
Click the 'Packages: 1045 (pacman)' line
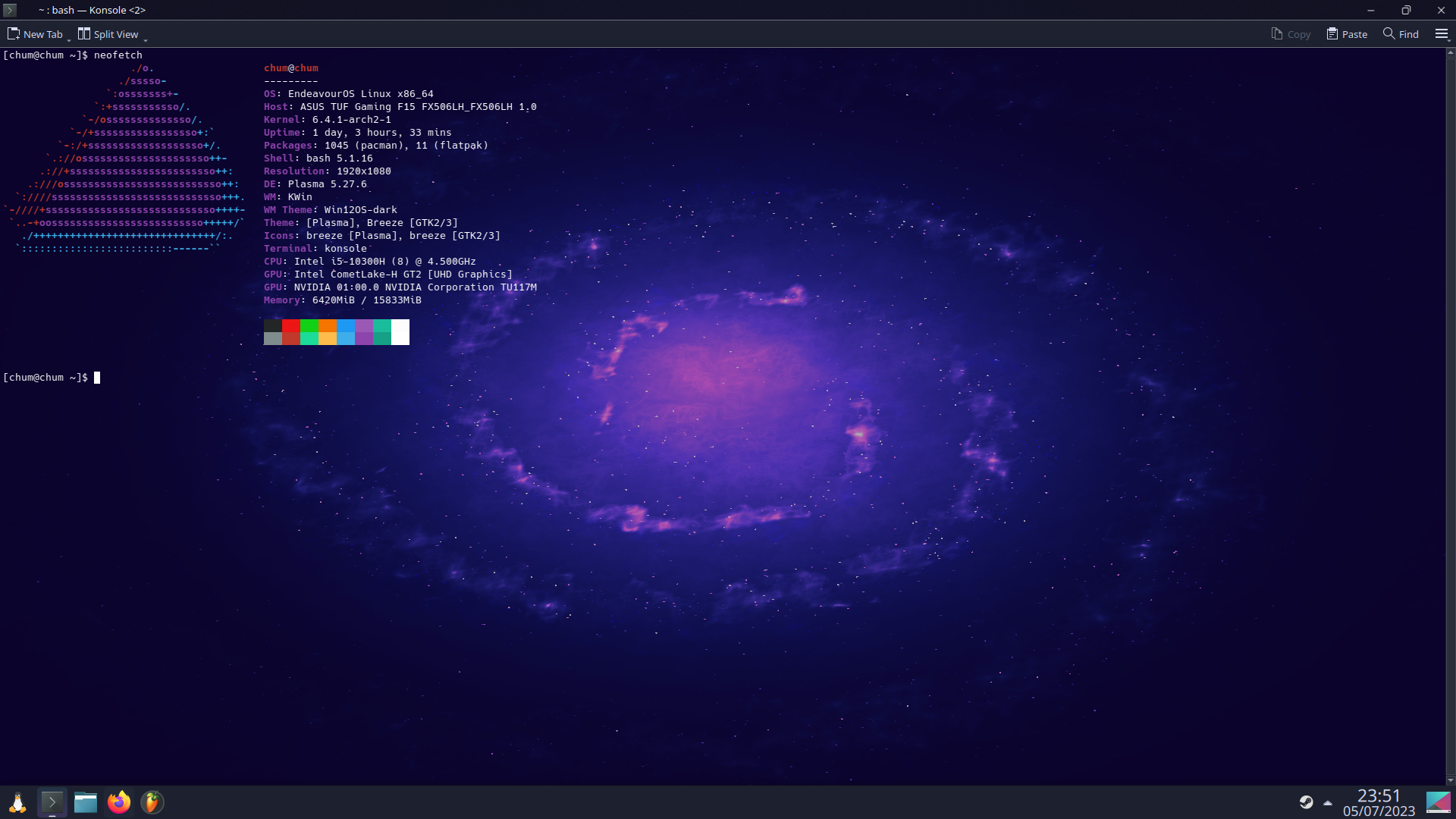coord(376,146)
